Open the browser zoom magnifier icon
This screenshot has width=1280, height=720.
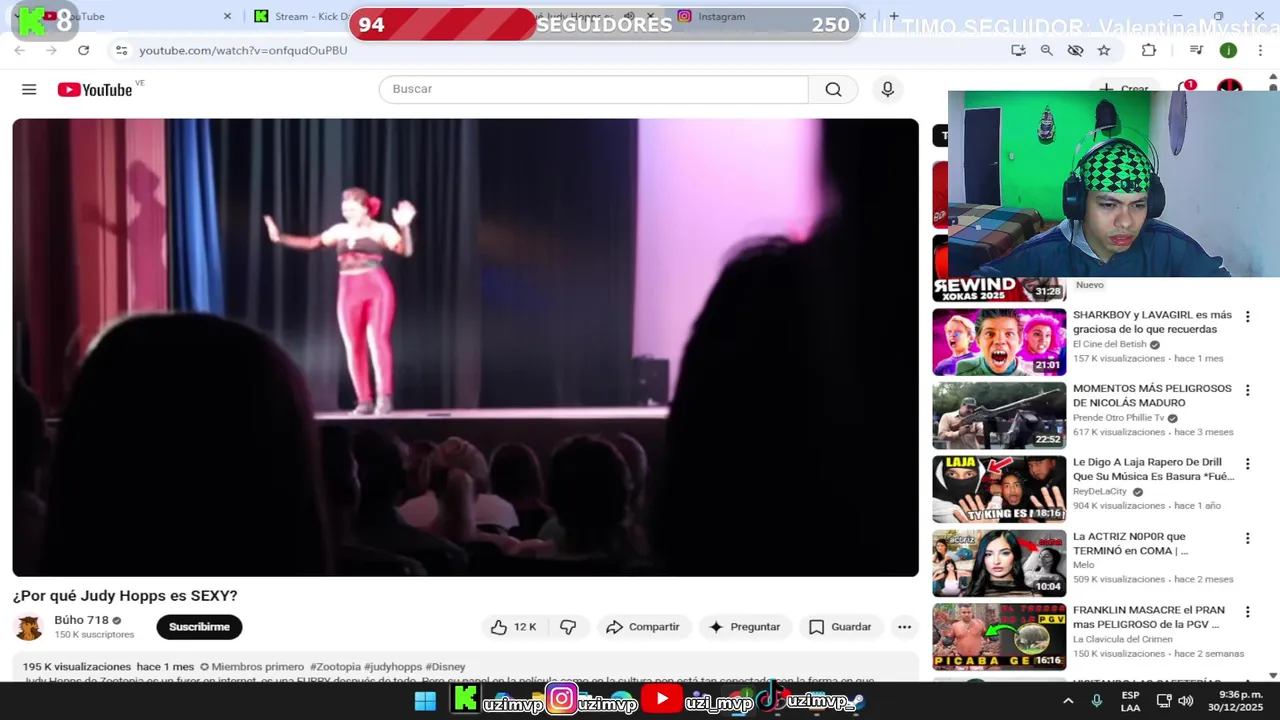1046,50
